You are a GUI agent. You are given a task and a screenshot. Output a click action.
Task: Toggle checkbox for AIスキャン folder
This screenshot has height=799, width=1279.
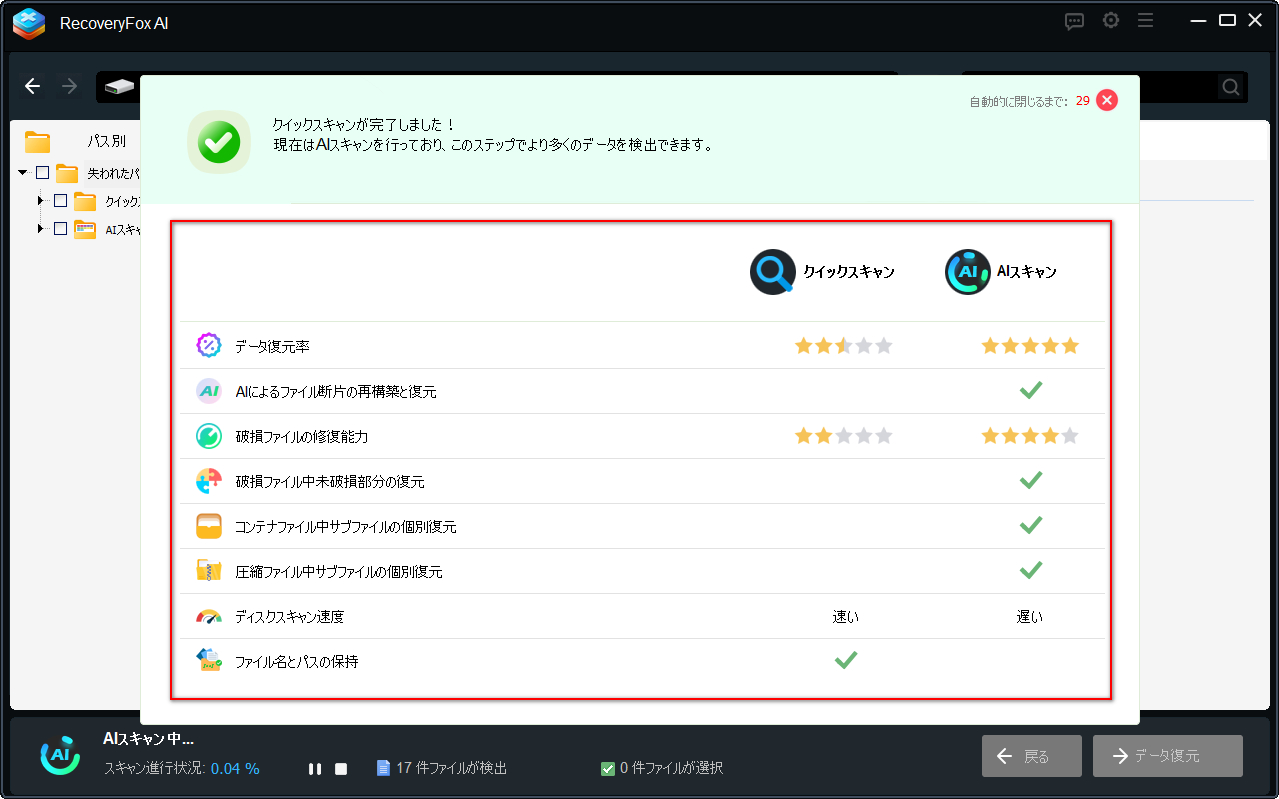(x=60, y=228)
